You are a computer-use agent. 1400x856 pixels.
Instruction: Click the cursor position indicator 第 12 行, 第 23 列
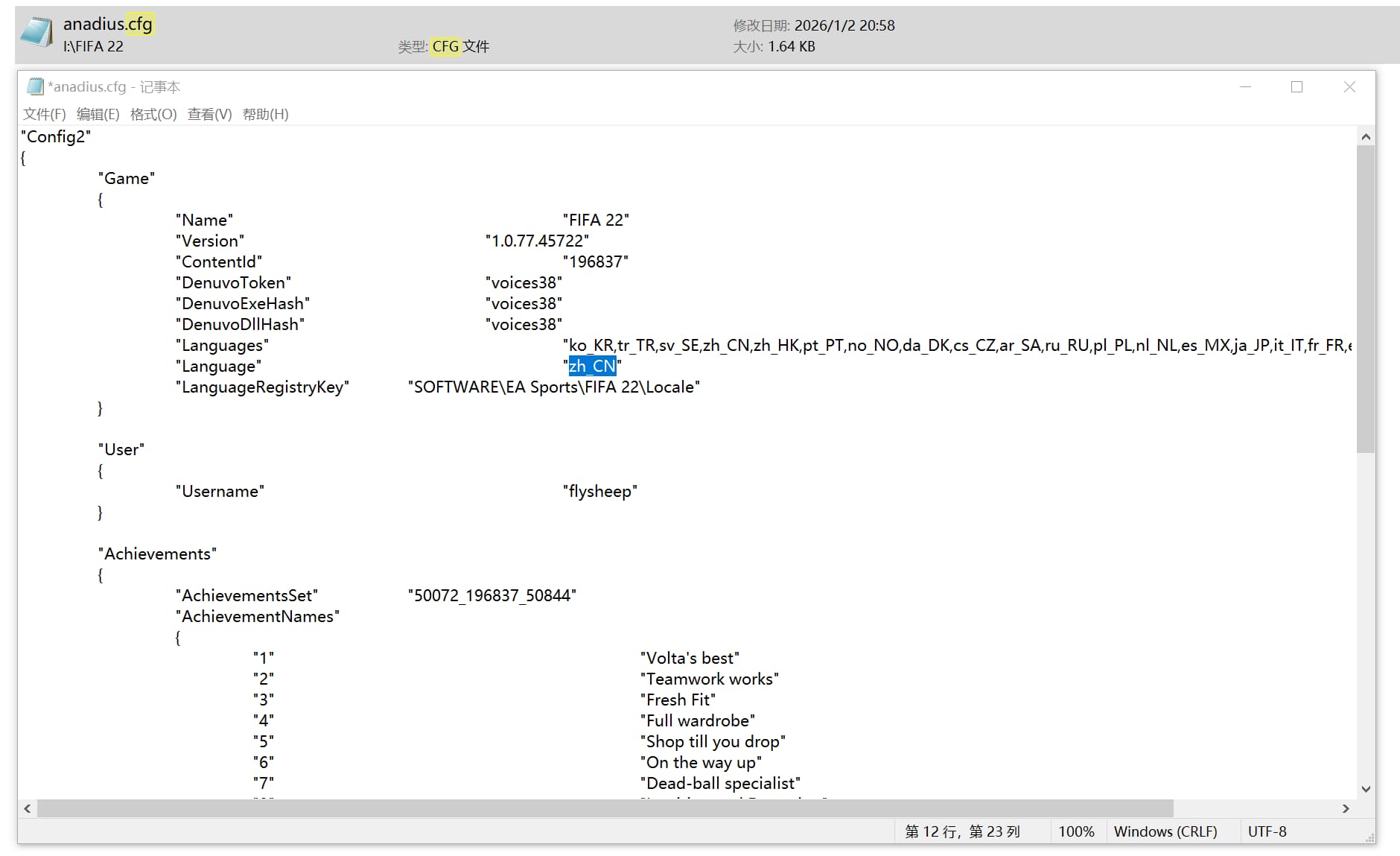[962, 831]
